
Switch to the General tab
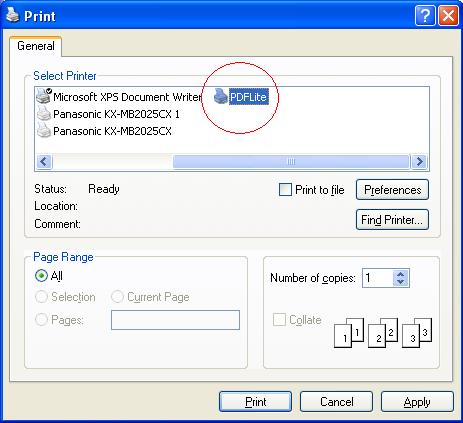pyautogui.click(x=36, y=46)
